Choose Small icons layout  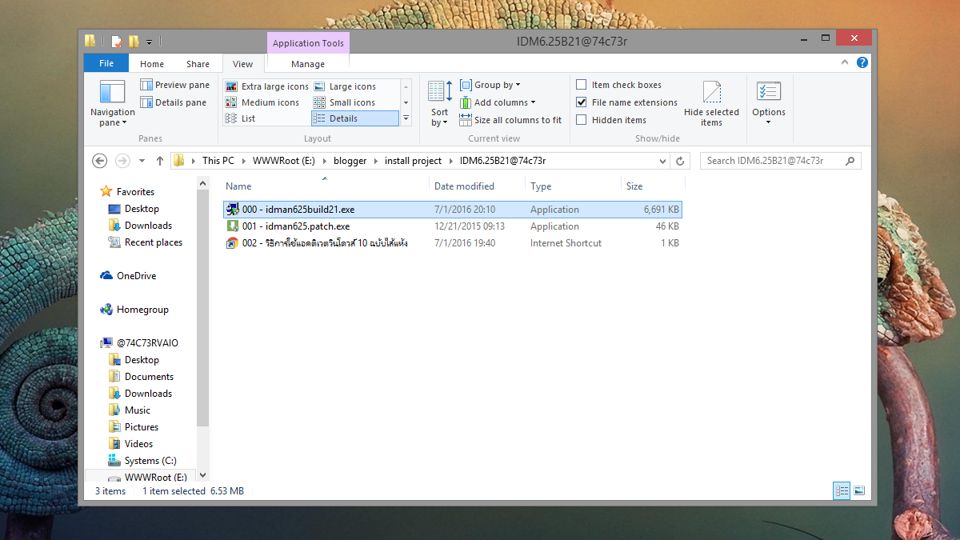pyautogui.click(x=345, y=102)
